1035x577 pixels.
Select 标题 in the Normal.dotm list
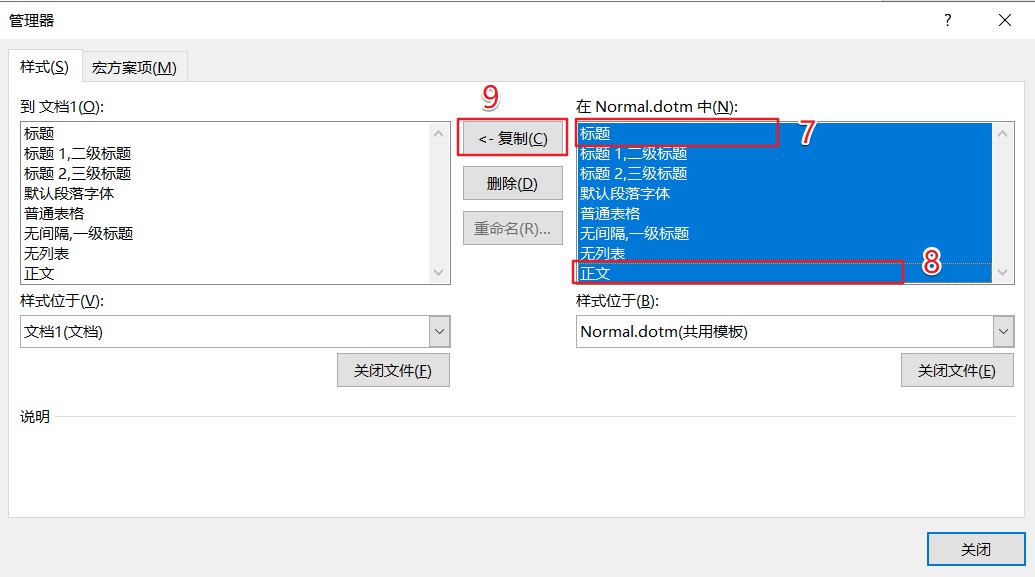click(x=785, y=133)
